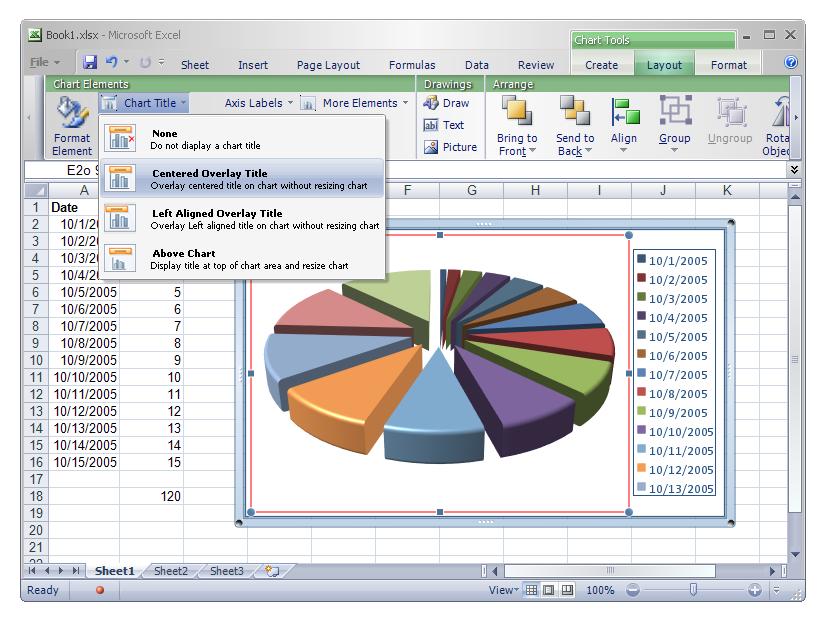Click the Rotate Object icon
The image size is (820, 621).
[780, 111]
